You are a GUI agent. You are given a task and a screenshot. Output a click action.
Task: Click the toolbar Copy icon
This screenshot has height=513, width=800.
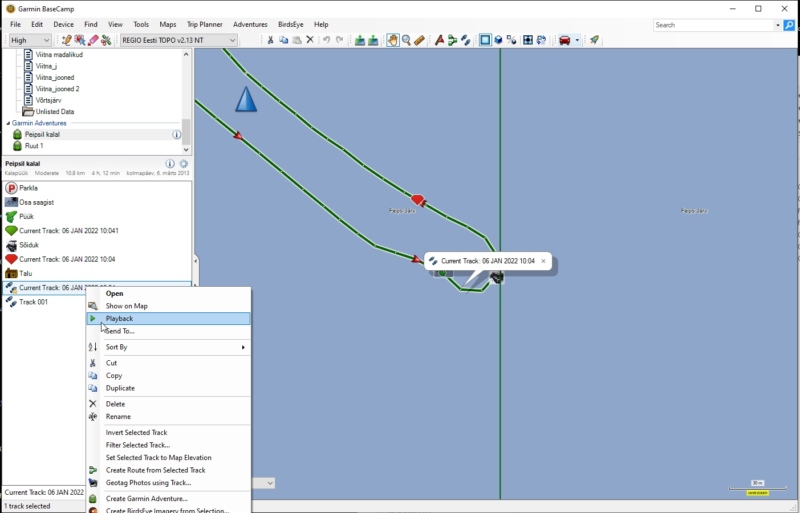click(284, 40)
